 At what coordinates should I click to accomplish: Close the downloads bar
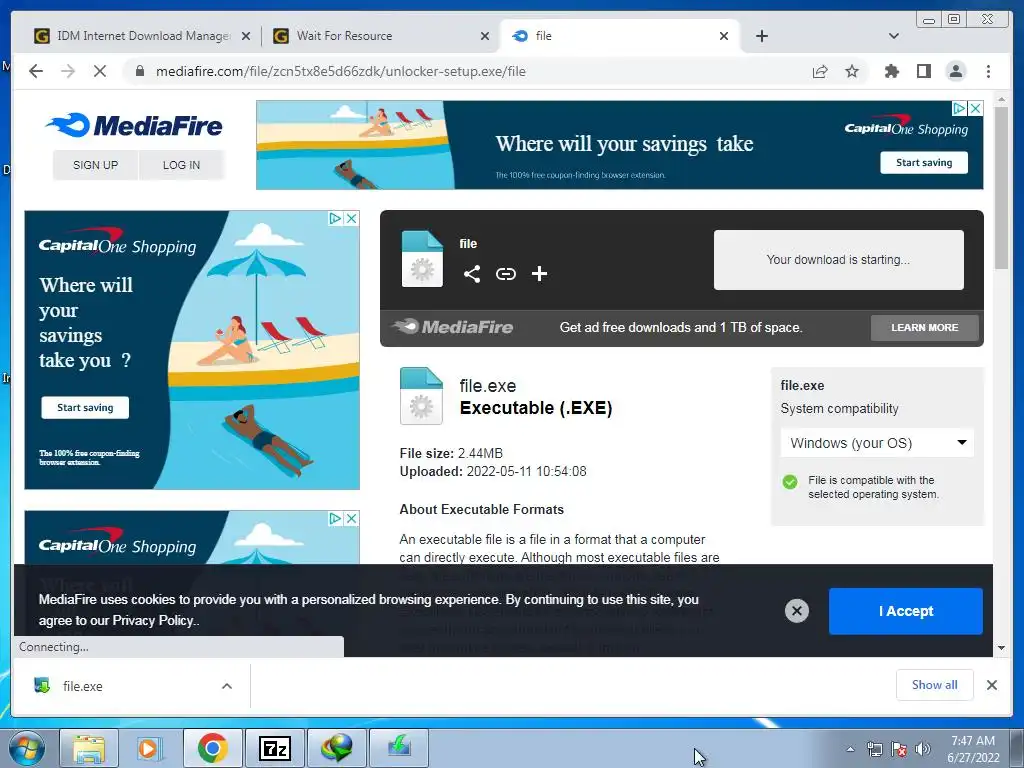991,685
